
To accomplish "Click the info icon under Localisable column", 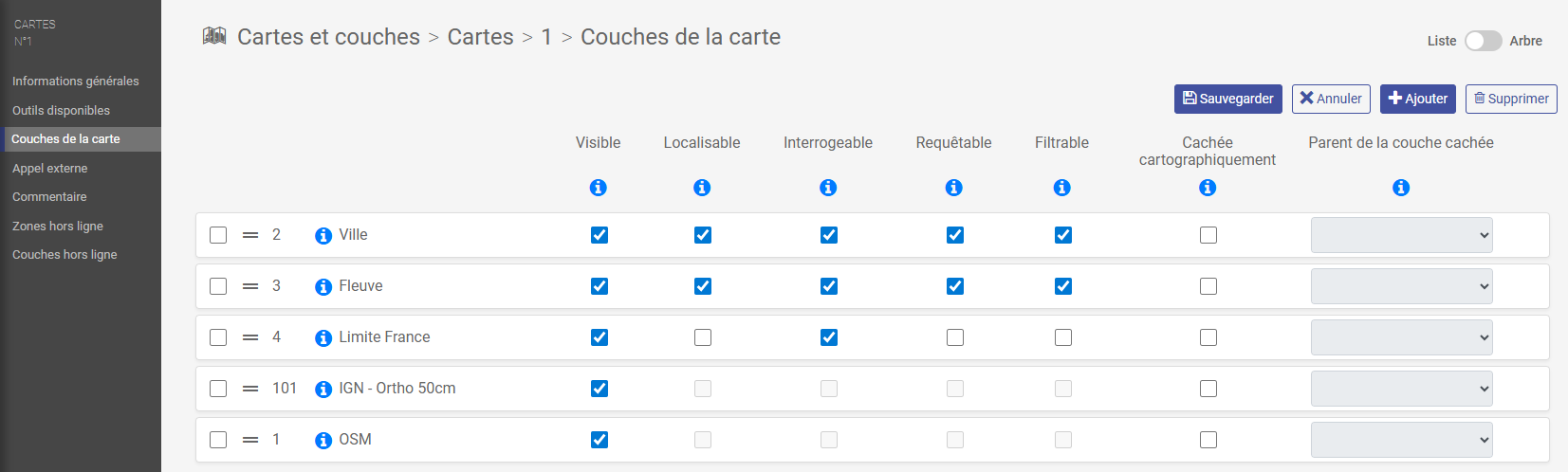I will coord(702,188).
